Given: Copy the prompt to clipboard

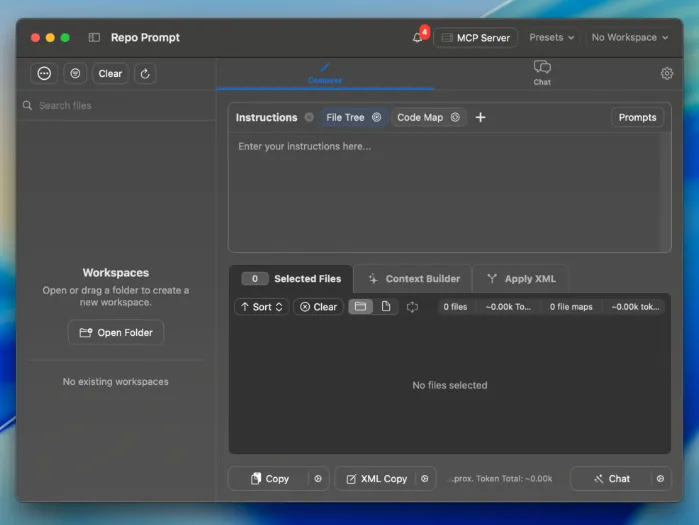Looking at the screenshot, I should [269, 479].
